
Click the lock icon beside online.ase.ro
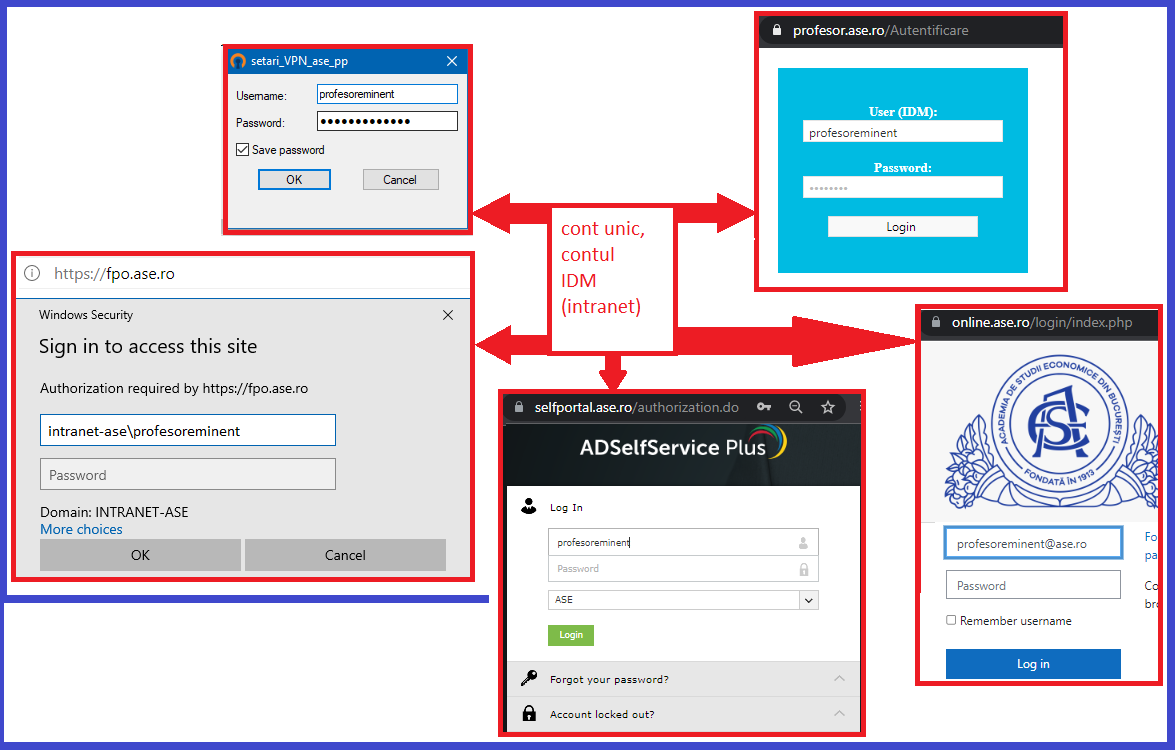click(x=935, y=322)
